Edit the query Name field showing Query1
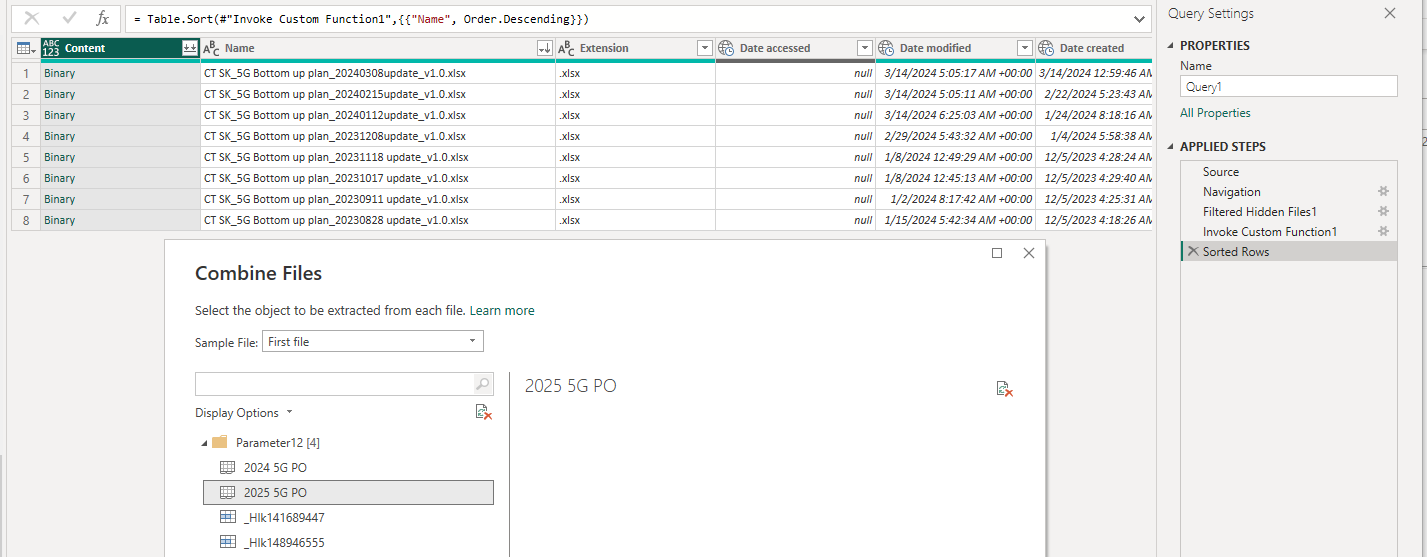This screenshot has height=557, width=1427. tap(1288, 87)
